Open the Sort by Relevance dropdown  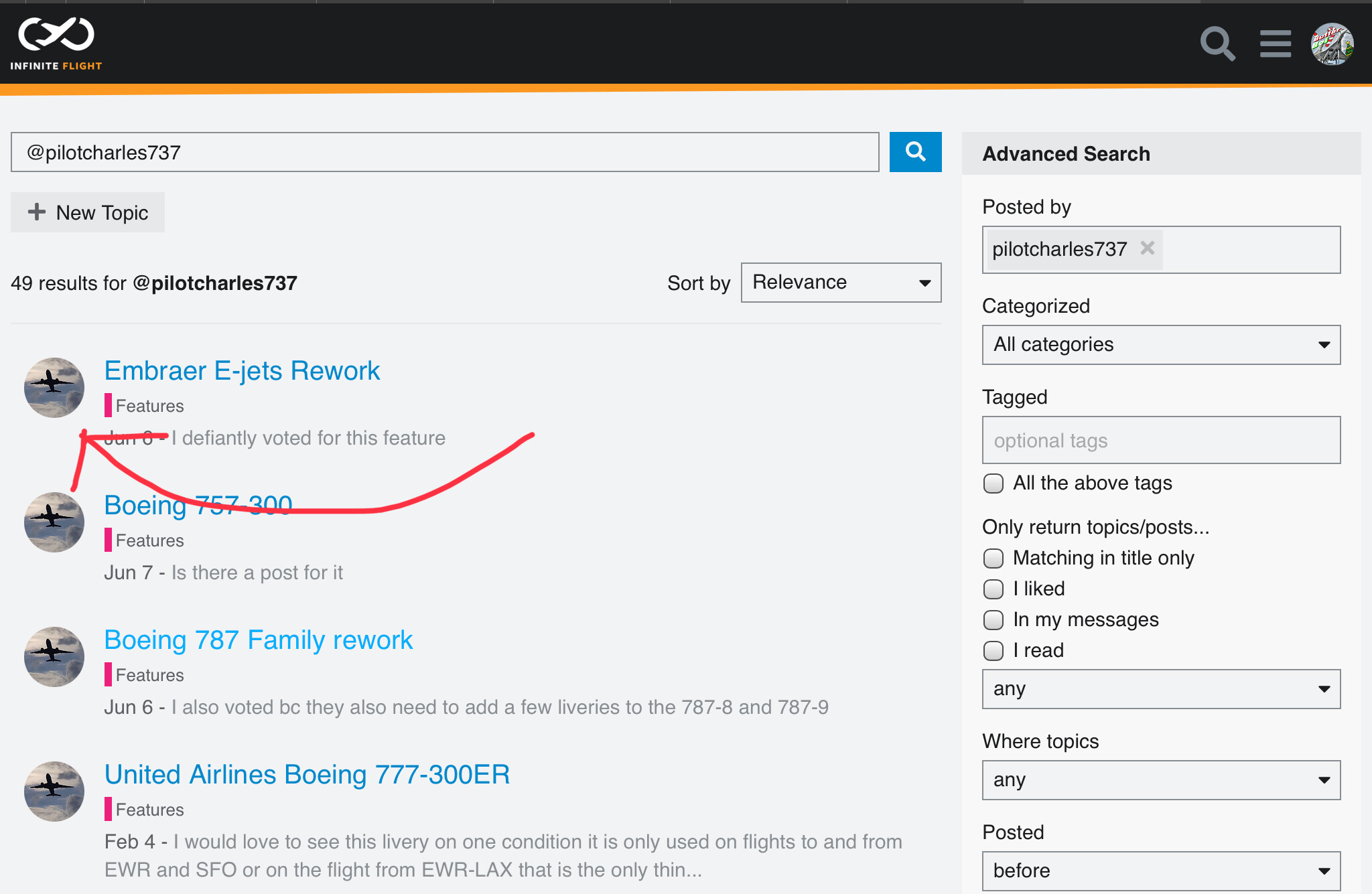(841, 283)
